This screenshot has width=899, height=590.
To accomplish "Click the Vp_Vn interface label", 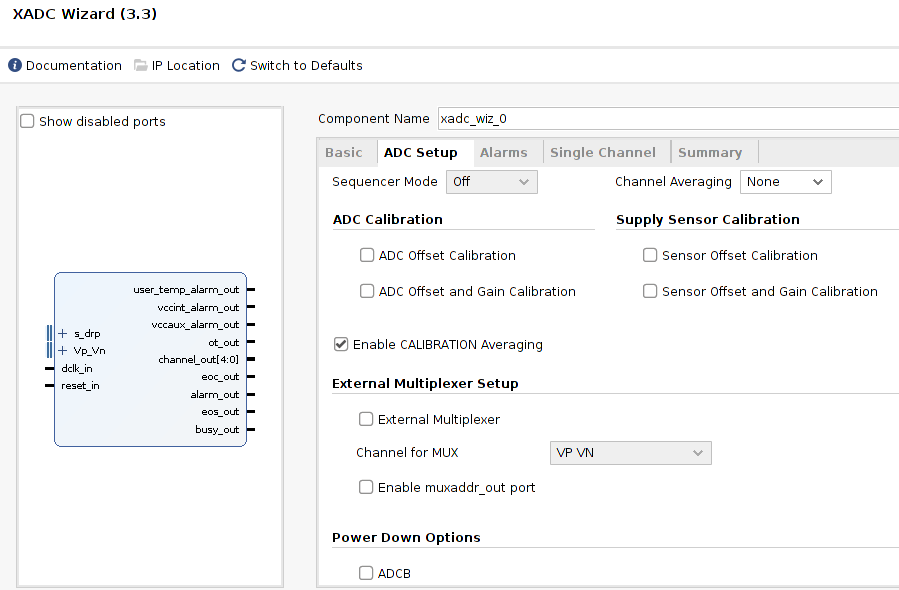I will point(89,350).
